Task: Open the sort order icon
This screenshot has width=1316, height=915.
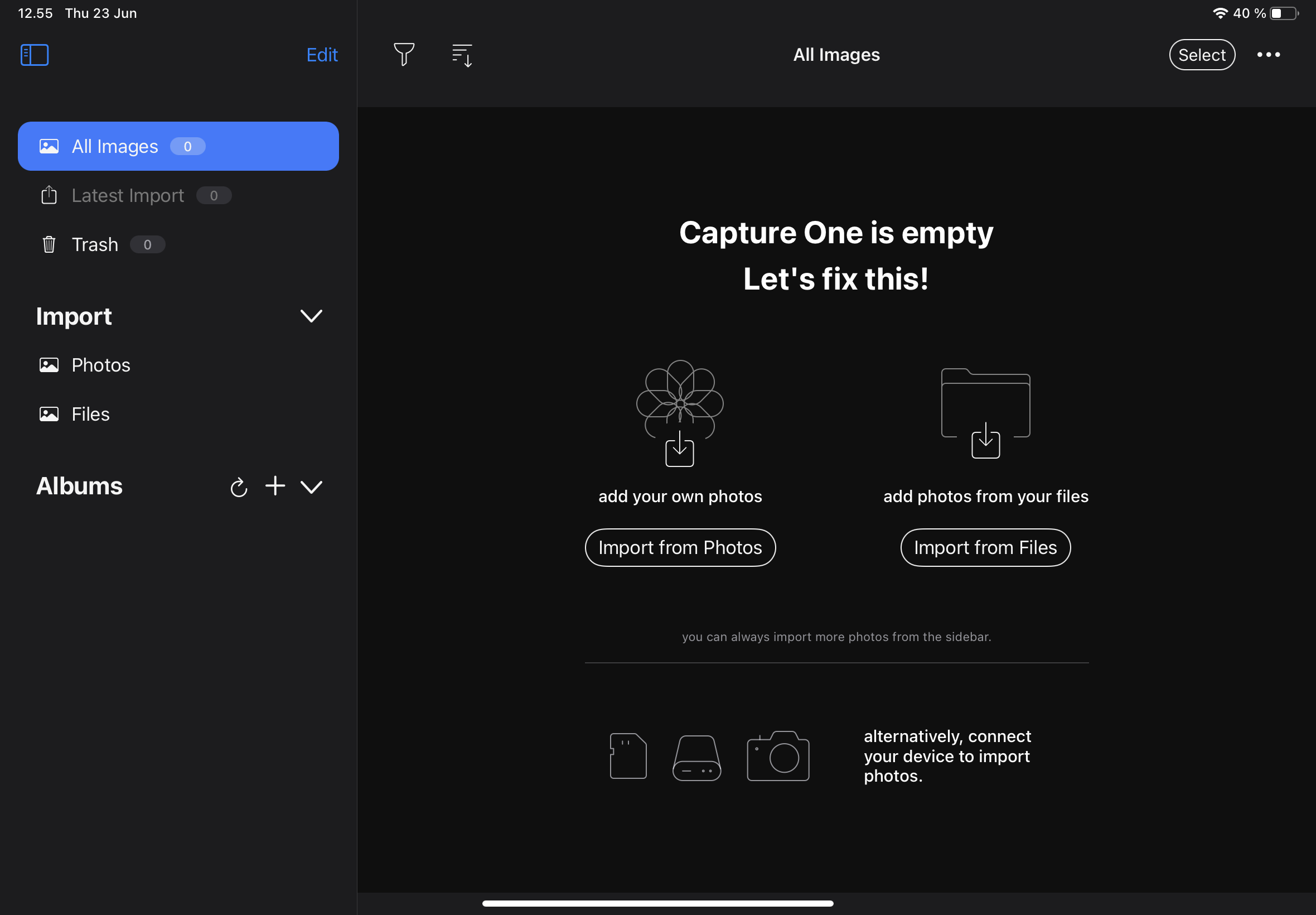Action: tap(462, 55)
